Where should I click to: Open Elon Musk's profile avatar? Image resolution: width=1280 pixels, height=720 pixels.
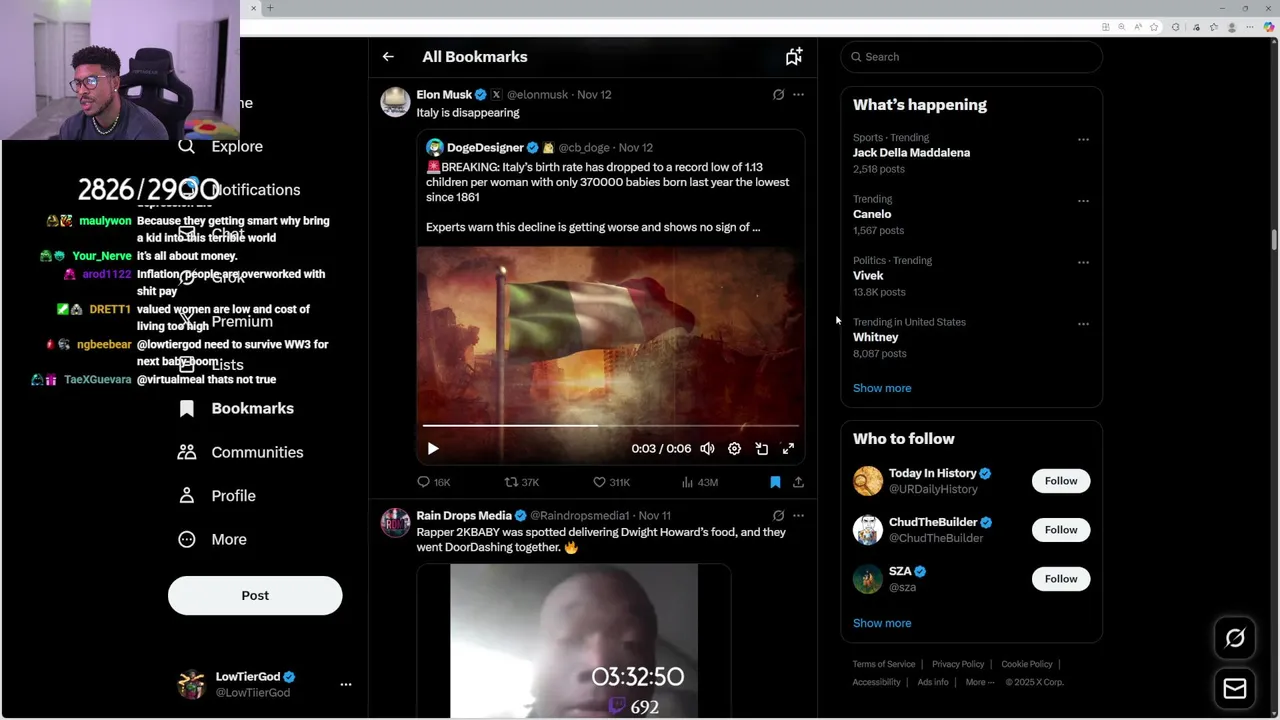395,102
